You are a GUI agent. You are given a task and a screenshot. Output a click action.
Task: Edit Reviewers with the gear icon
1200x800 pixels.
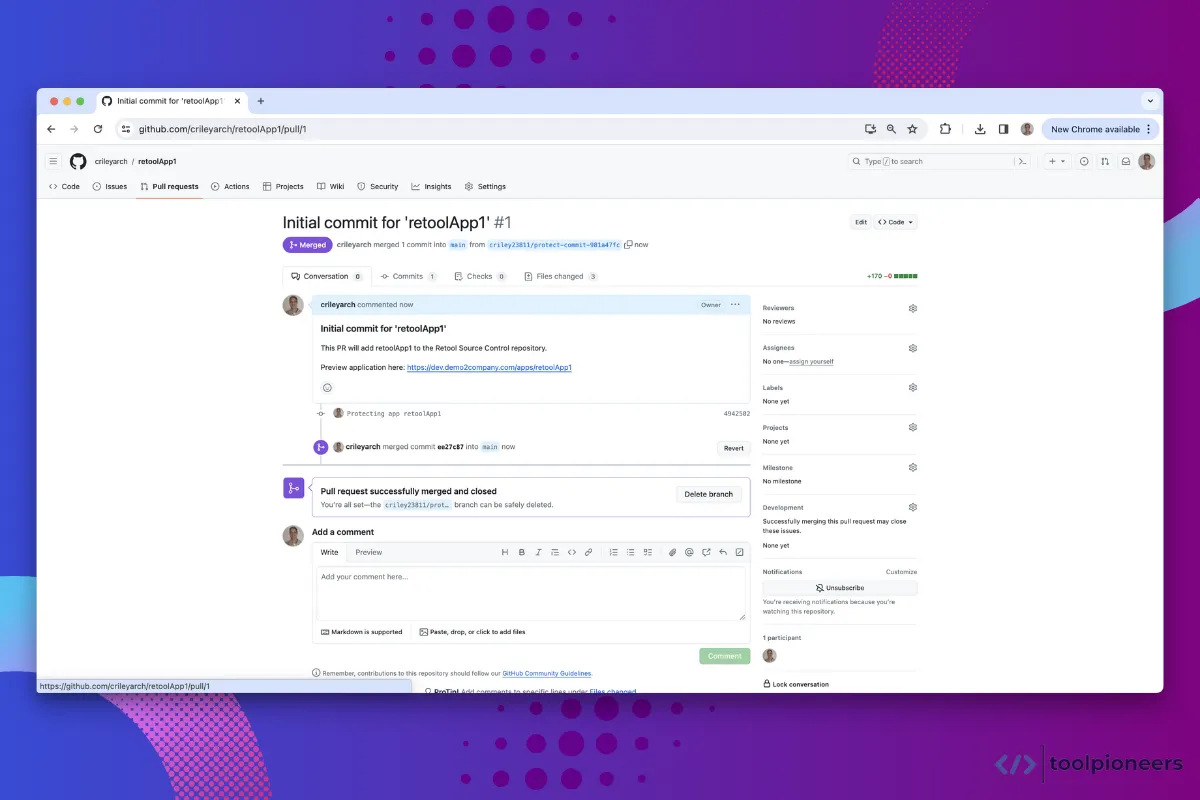tap(913, 308)
